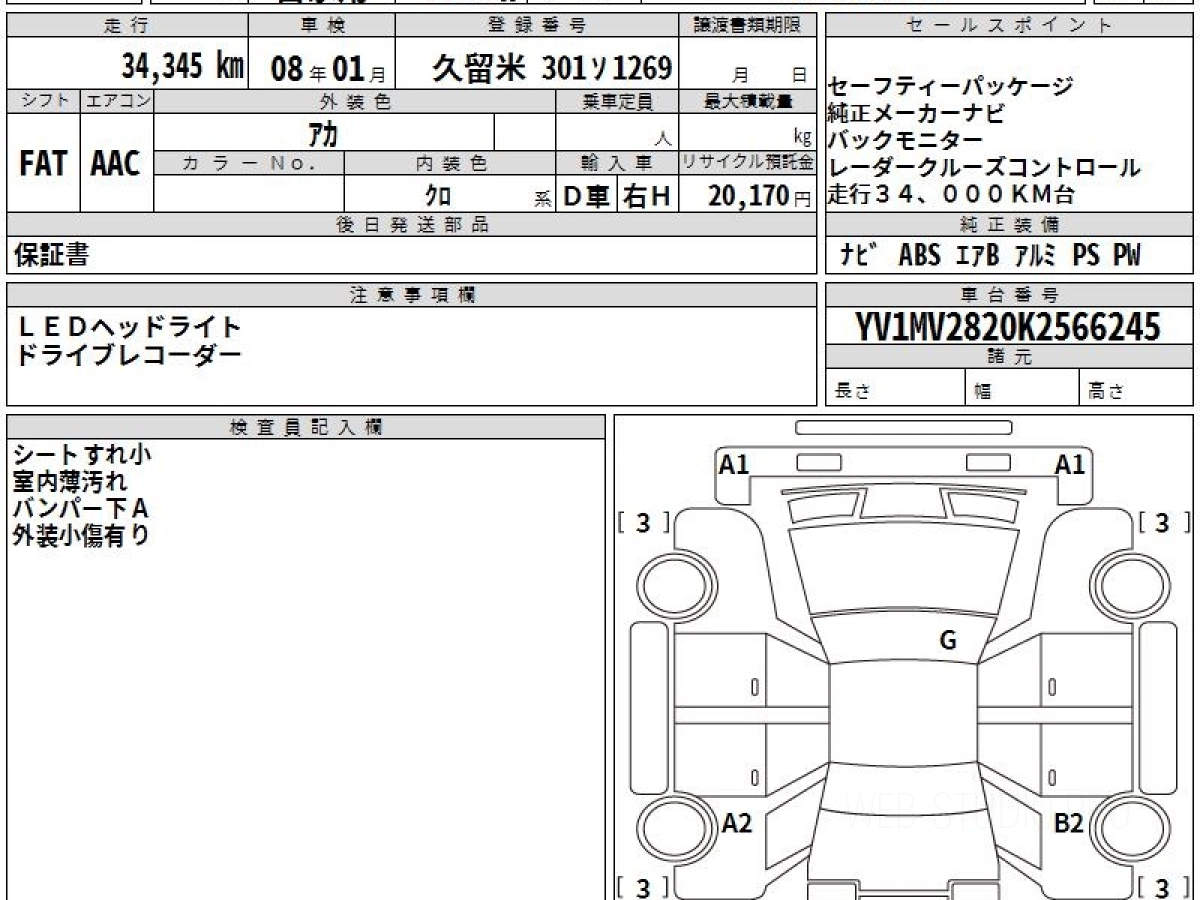The image size is (1200, 900).
Task: Click the カラーNo. label
Action: (248, 163)
